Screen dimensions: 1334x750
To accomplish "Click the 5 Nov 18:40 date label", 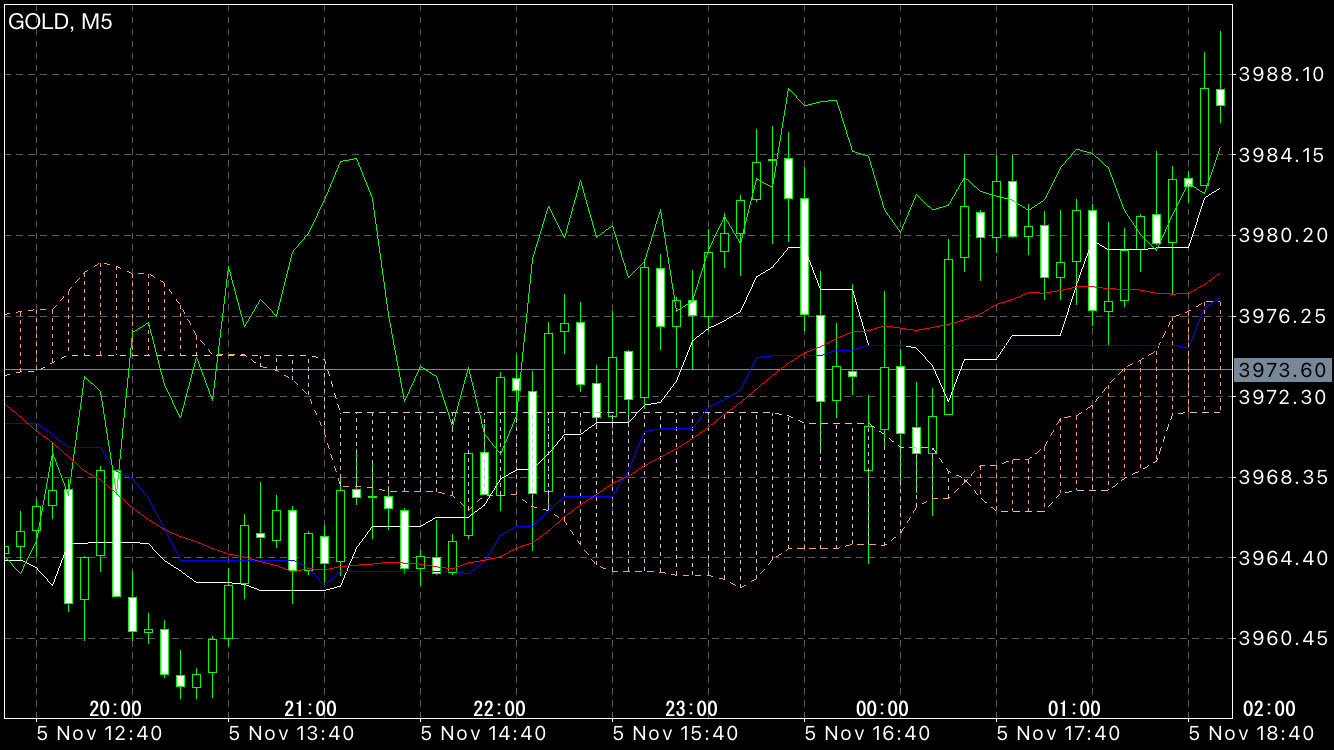I will 1251,734.
